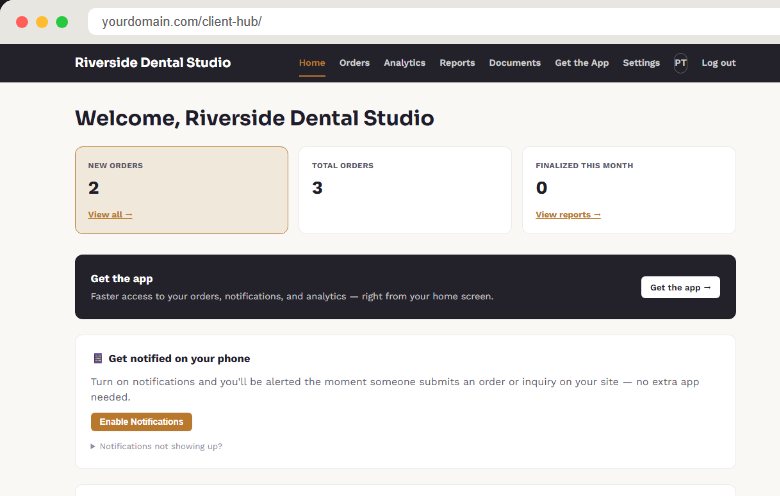The image size is (780, 496).
Task: Click the red close window button
Action: [x=22, y=22]
